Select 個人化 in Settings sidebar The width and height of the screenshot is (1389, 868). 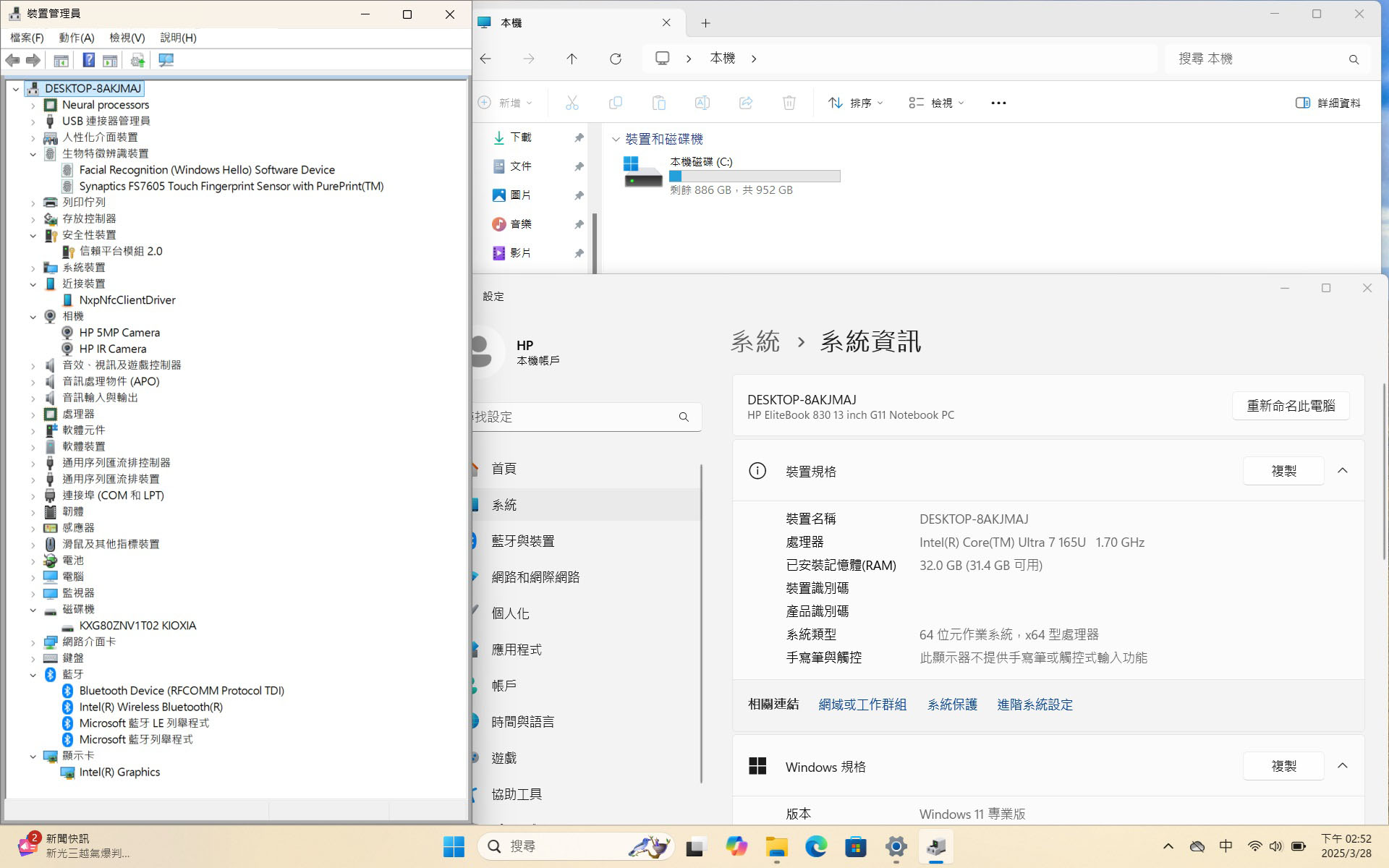pyautogui.click(x=586, y=613)
